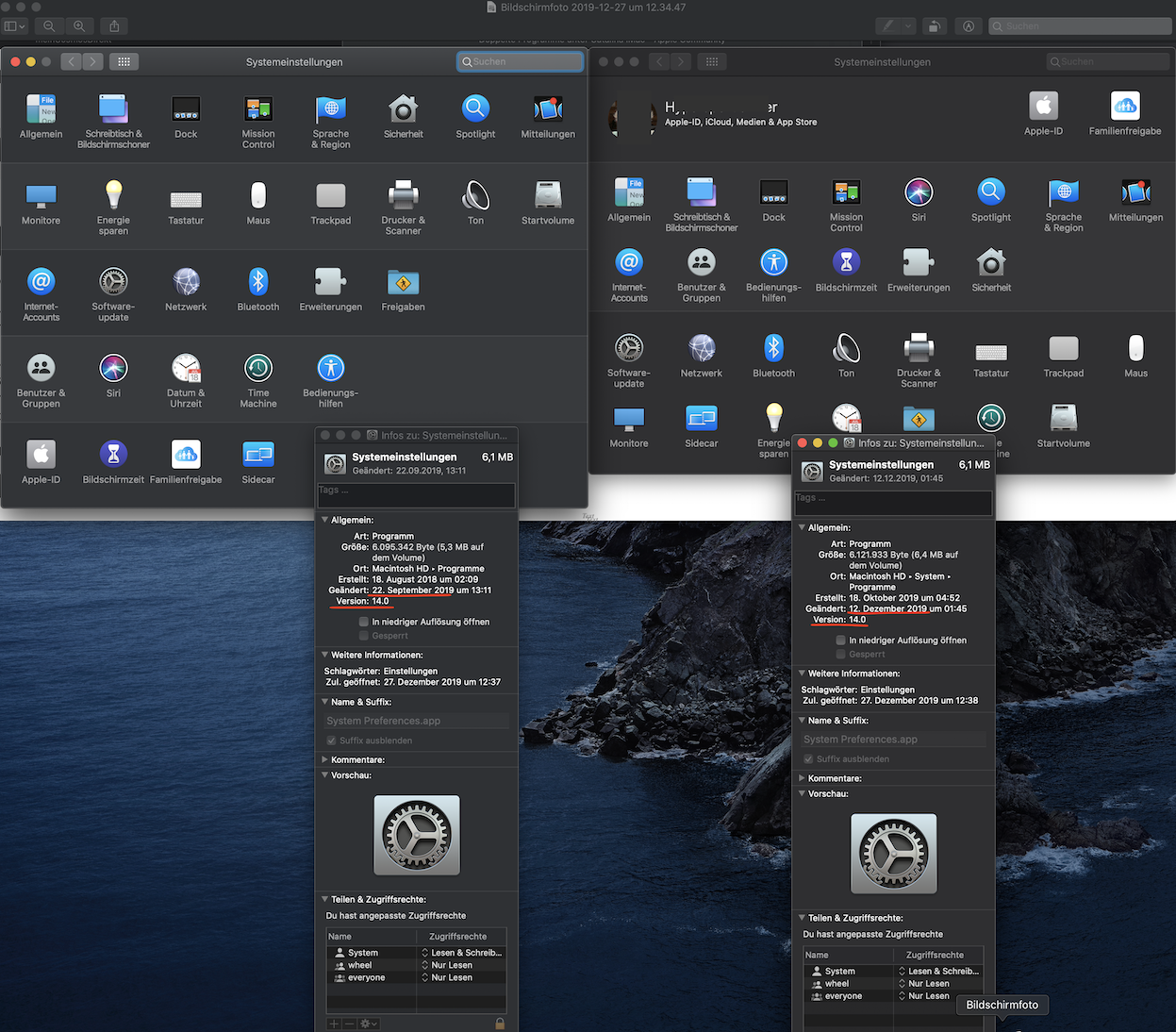Screen dimensions: 1176x1032
Task: Click Sidecar icon in right preferences window
Action: tap(701, 418)
